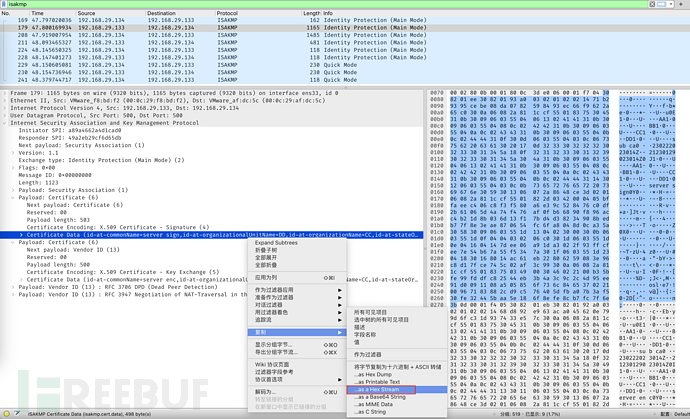Choose 解码为... menu entry
This screenshot has width=690, height=419.
[297, 392]
